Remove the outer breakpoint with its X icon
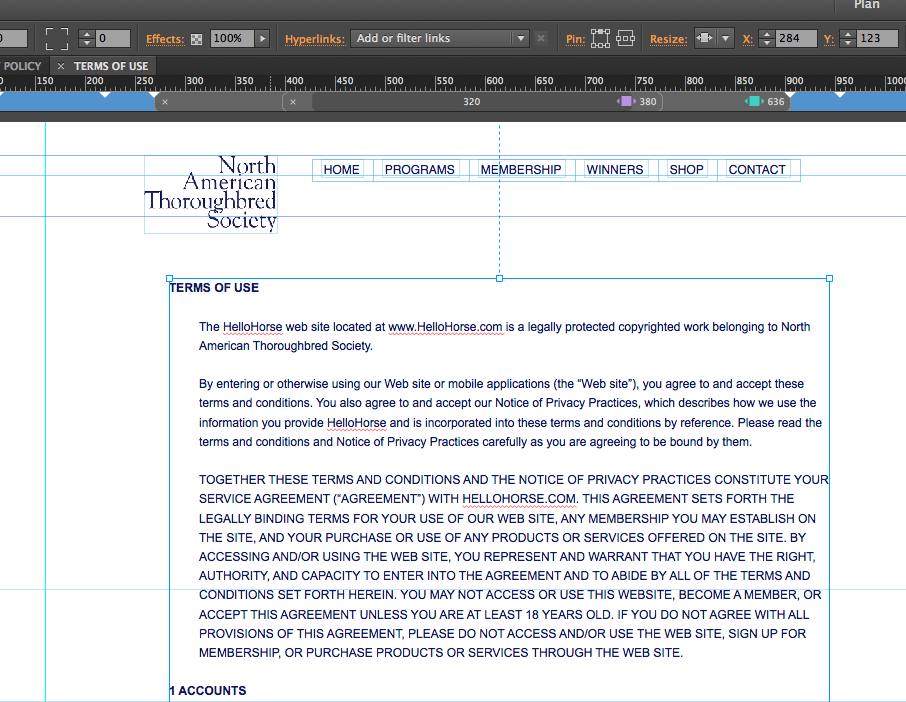 [165, 102]
